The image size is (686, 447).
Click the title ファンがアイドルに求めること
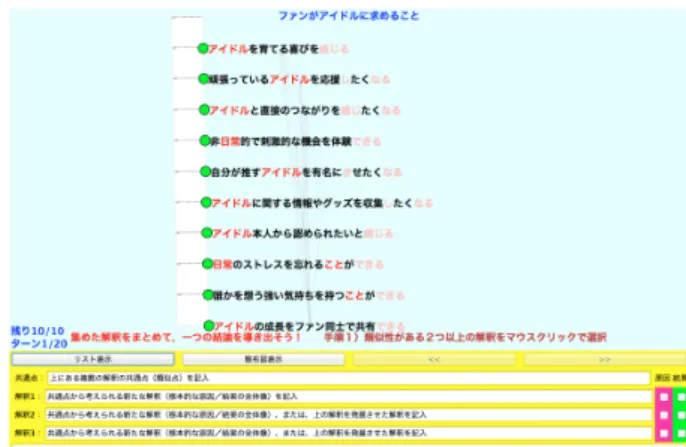click(x=349, y=16)
